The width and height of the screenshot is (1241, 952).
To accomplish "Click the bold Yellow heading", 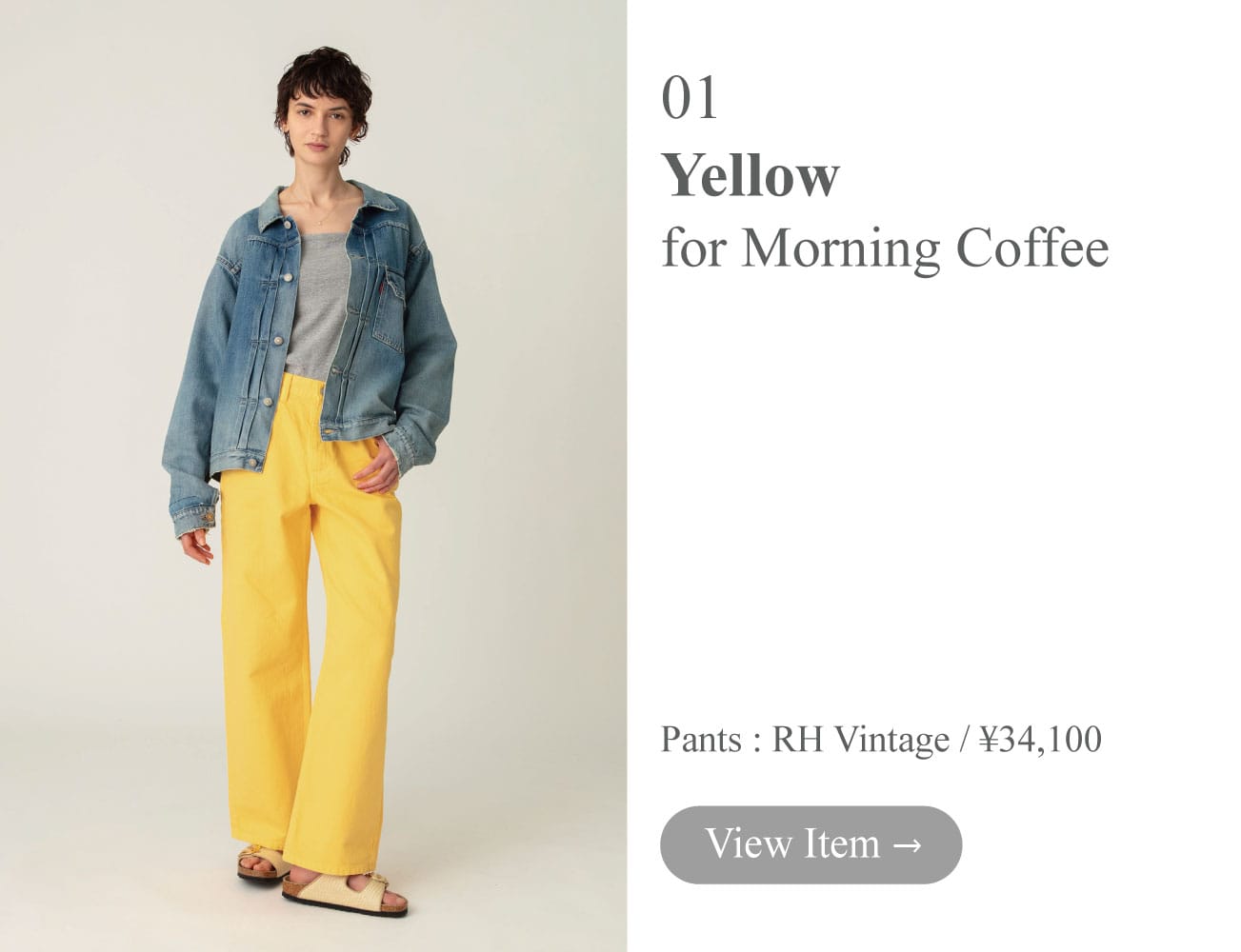I will pyautogui.click(x=751, y=176).
